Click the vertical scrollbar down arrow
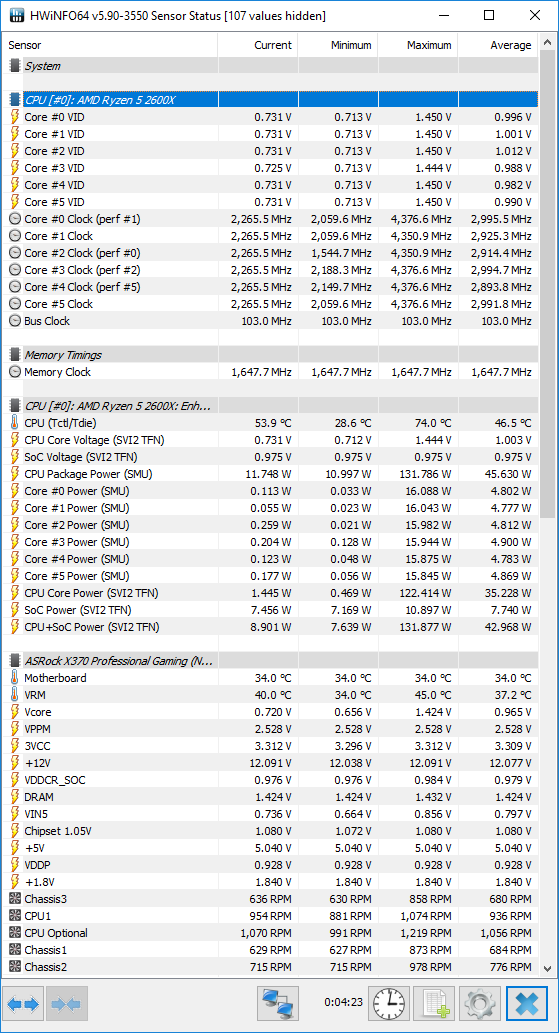Screen dimensions: 559x1033 coord(547,967)
